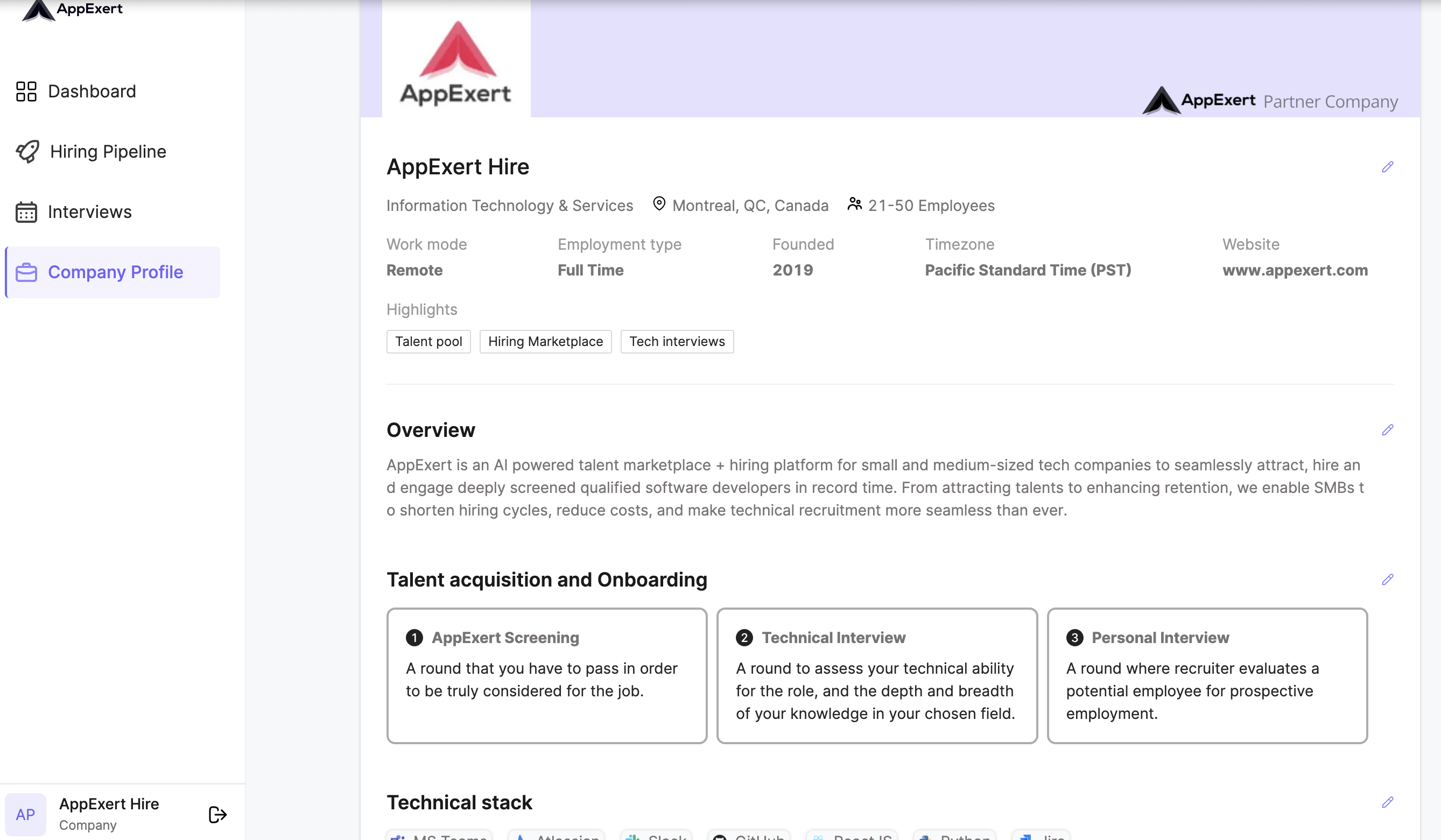Click the AppExert logo in sidebar

coord(72,10)
